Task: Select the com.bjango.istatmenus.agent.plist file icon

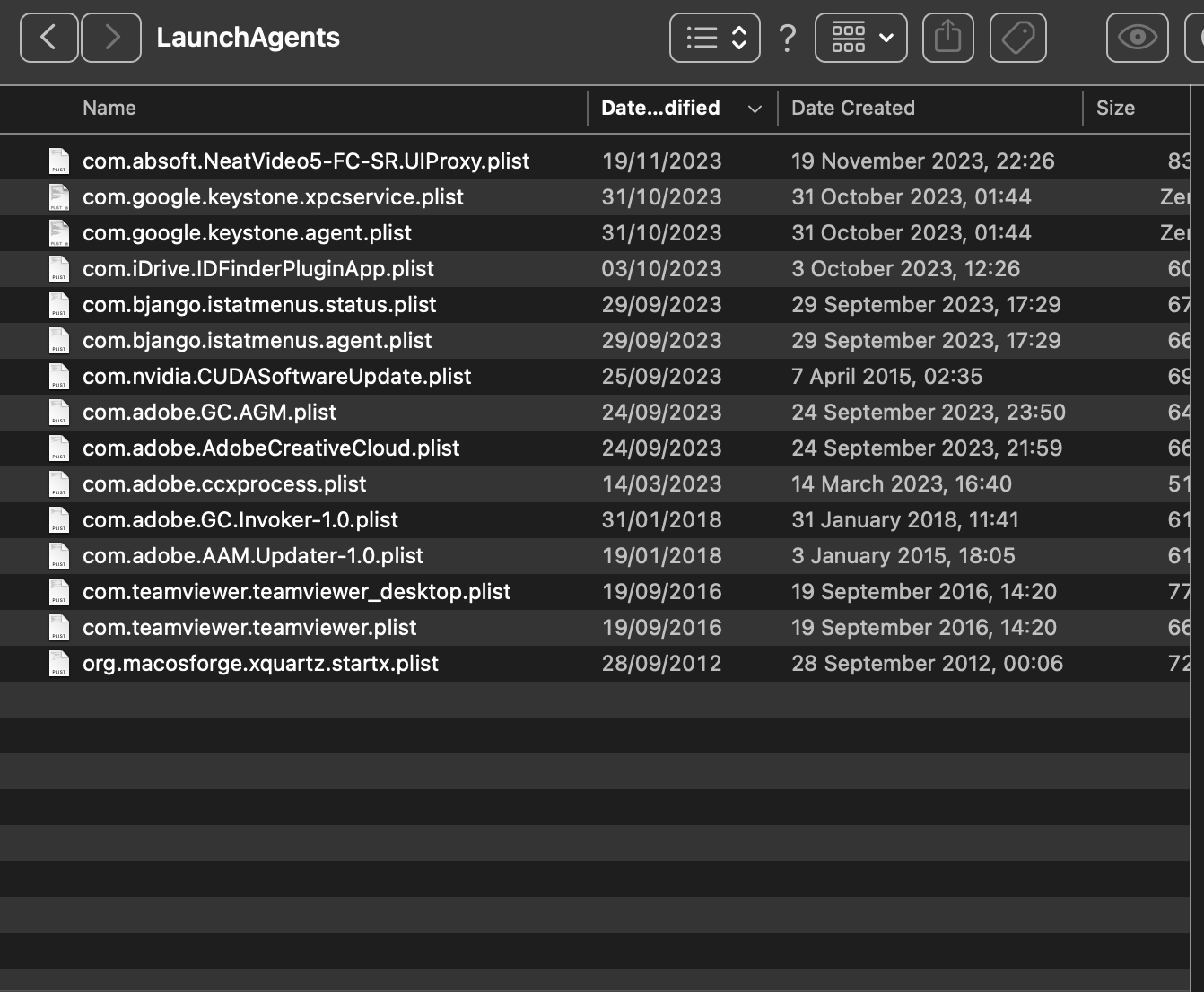Action: (x=59, y=341)
